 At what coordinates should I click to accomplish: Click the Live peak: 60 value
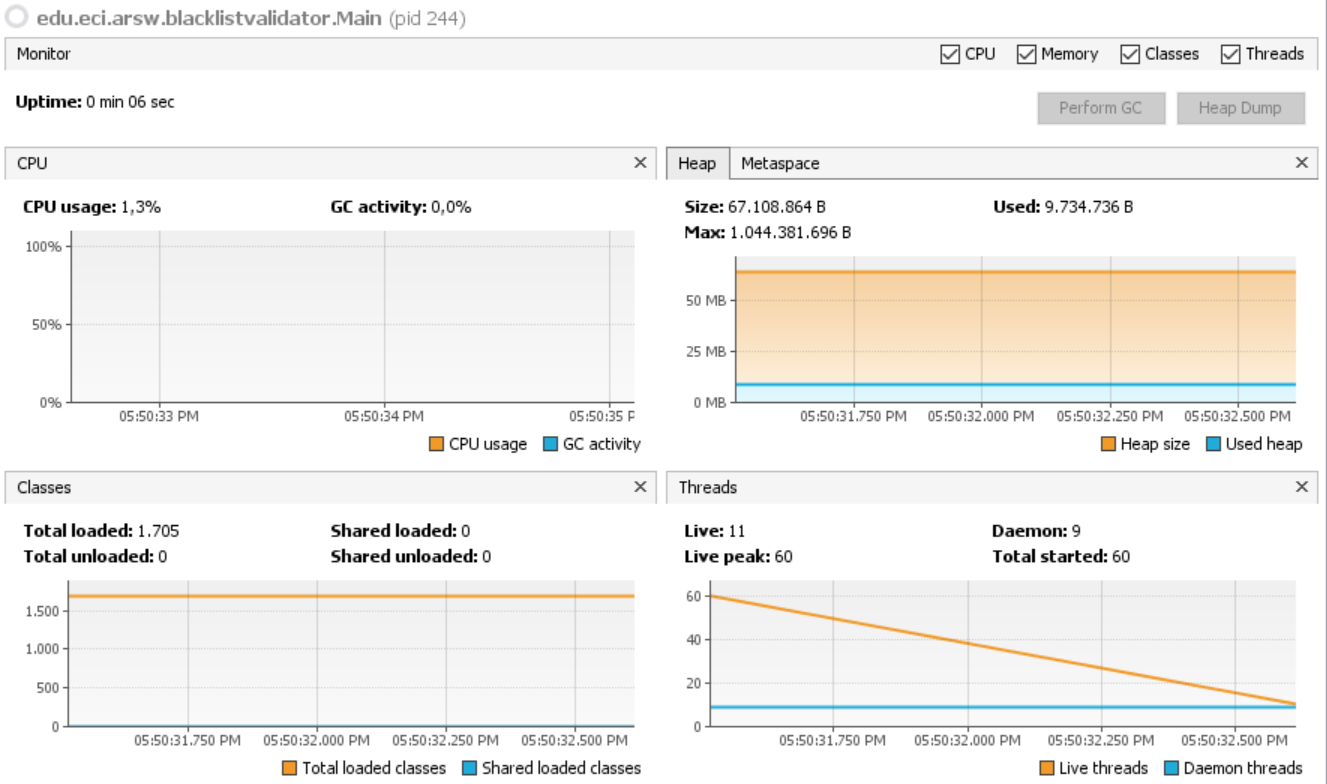[738, 556]
